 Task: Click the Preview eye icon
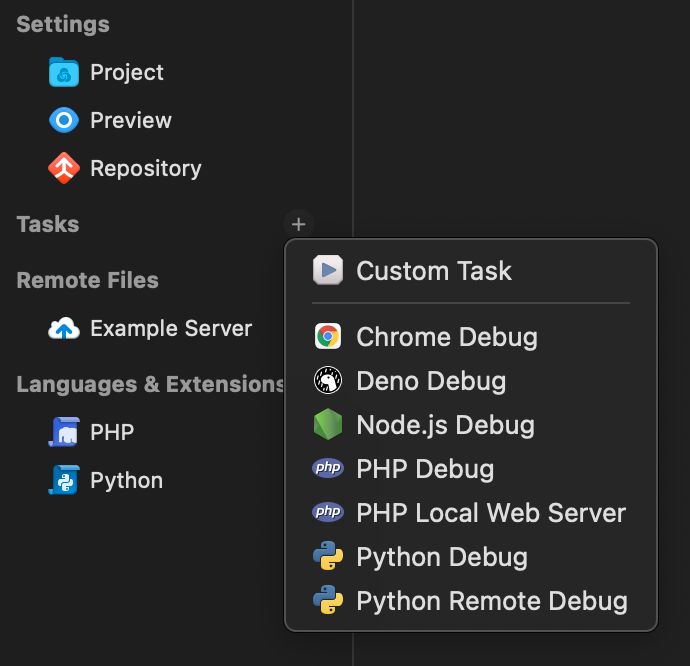point(64,120)
